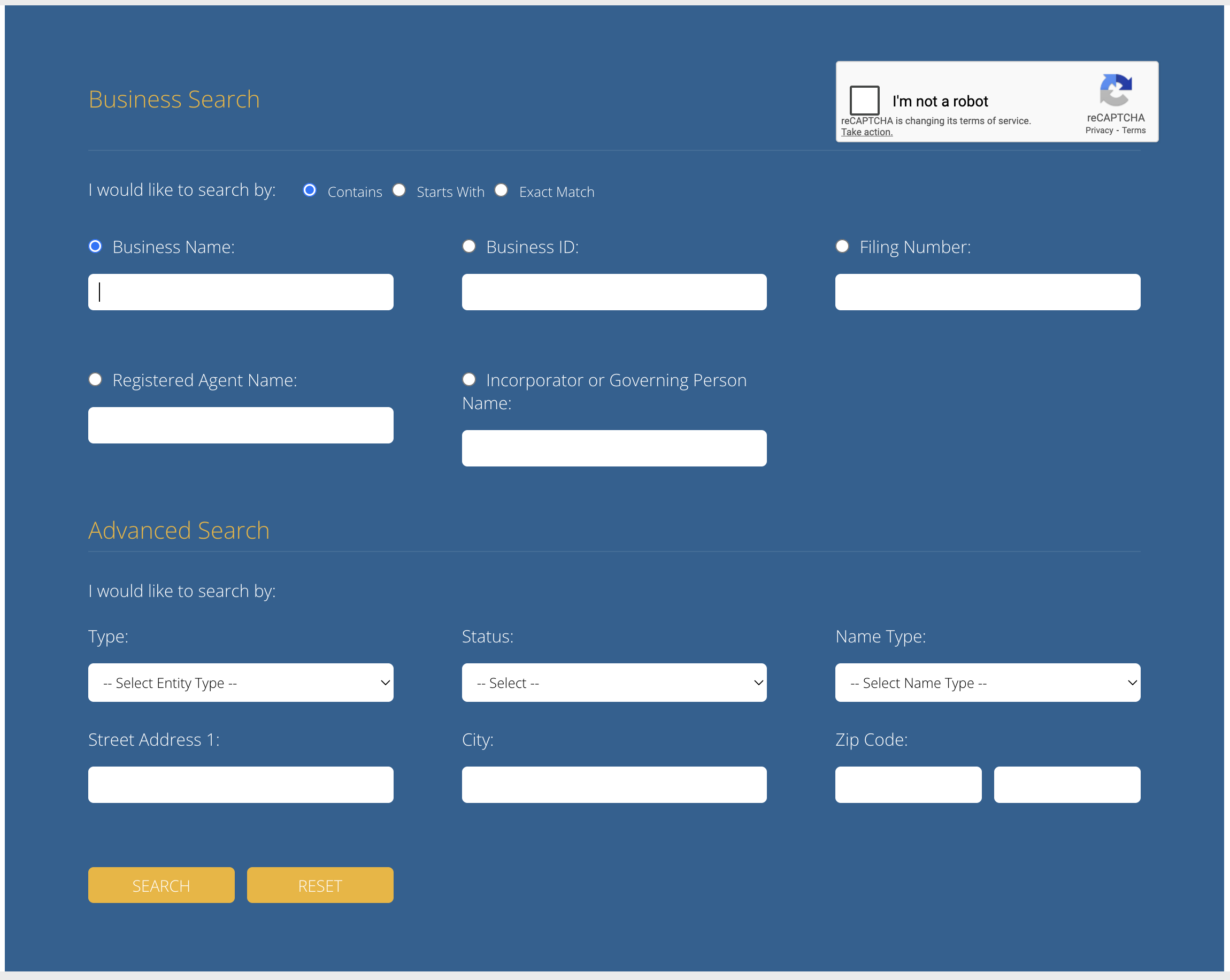The width and height of the screenshot is (1230, 980).
Task: Expand the Status dropdown
Action: tap(614, 683)
